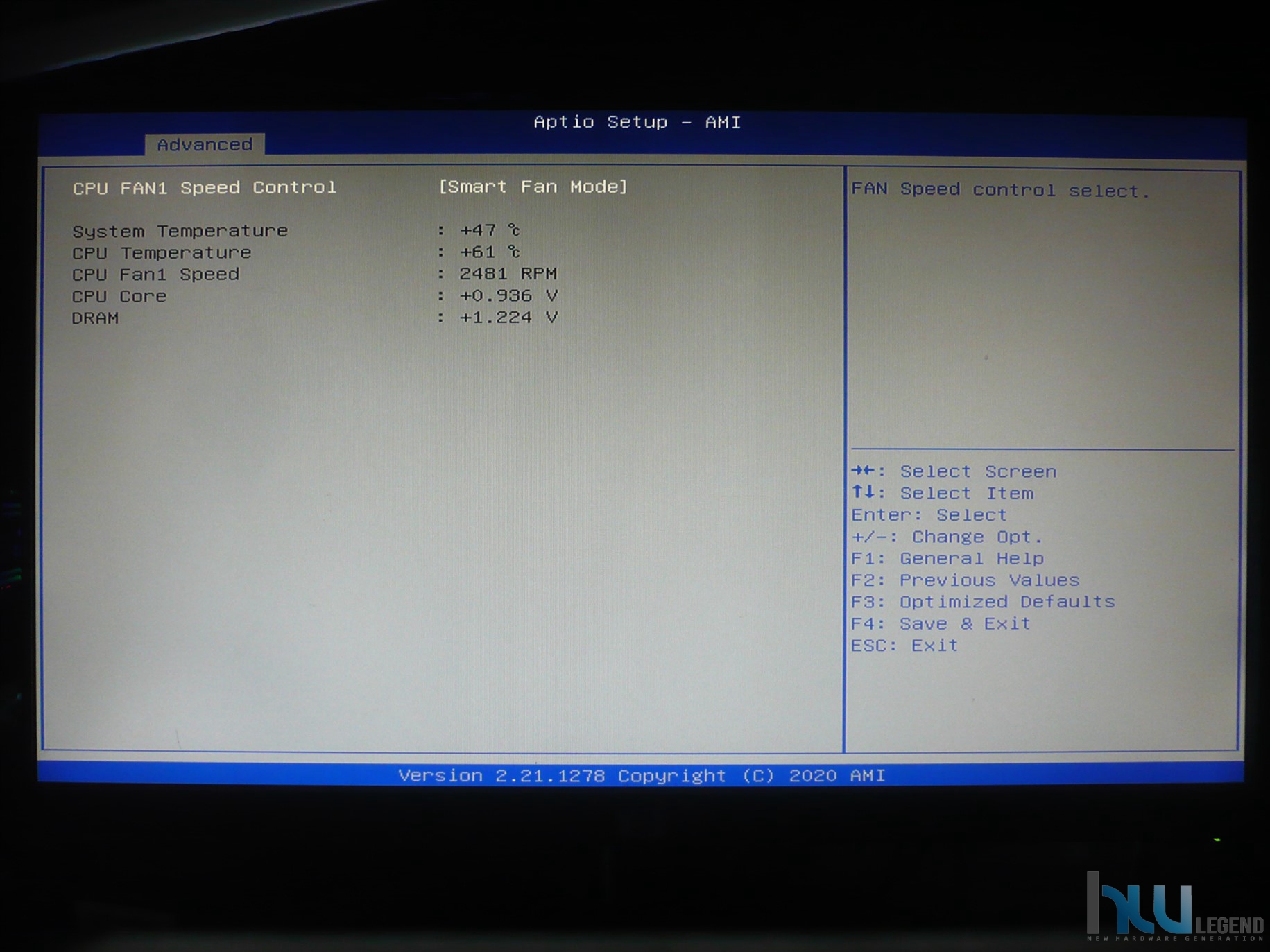Click the 2481 RPM fan speed value
The height and width of the screenshot is (952, 1270).
pyautogui.click(x=508, y=273)
